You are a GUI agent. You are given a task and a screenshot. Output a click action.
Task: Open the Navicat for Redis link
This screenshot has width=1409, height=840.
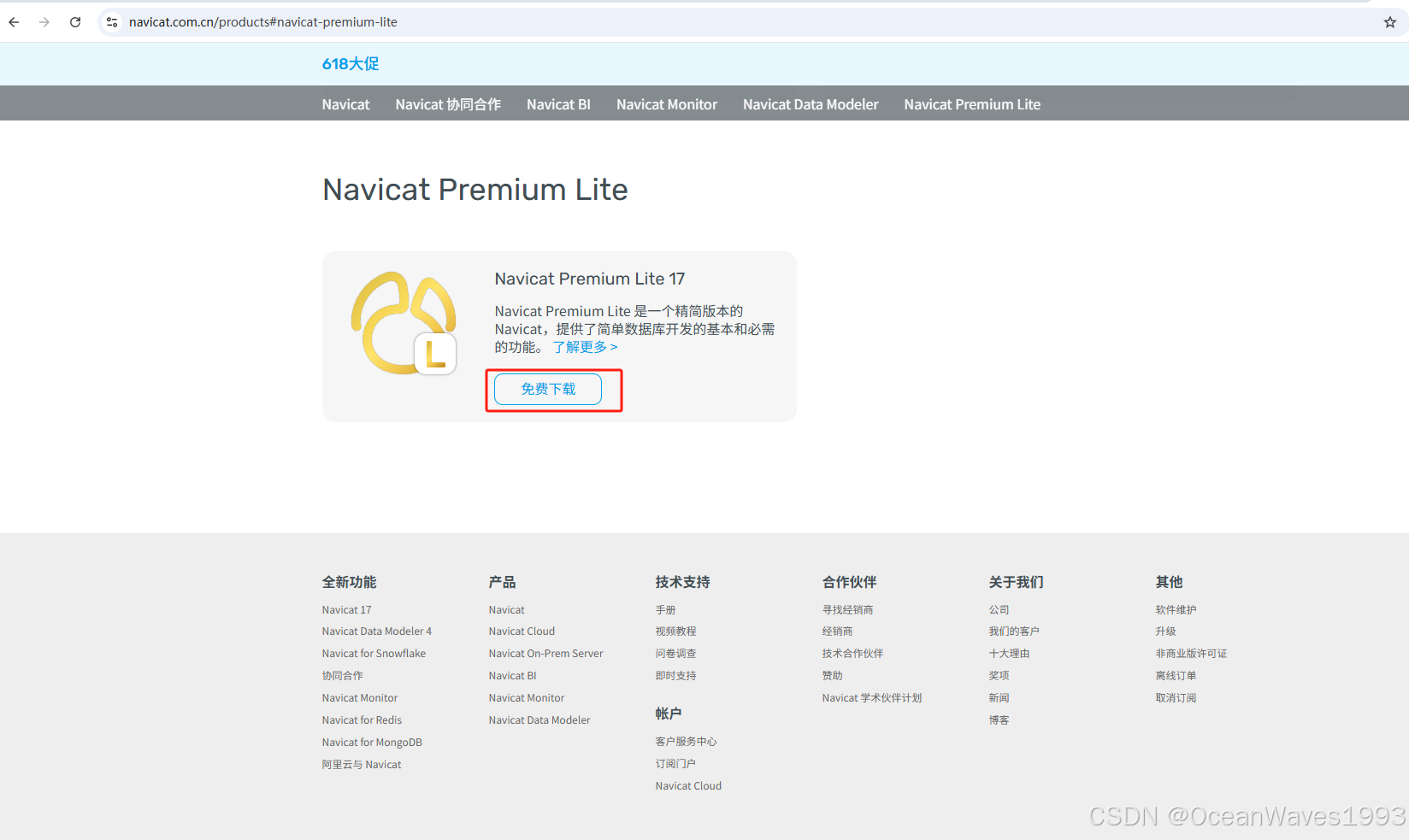pos(362,720)
